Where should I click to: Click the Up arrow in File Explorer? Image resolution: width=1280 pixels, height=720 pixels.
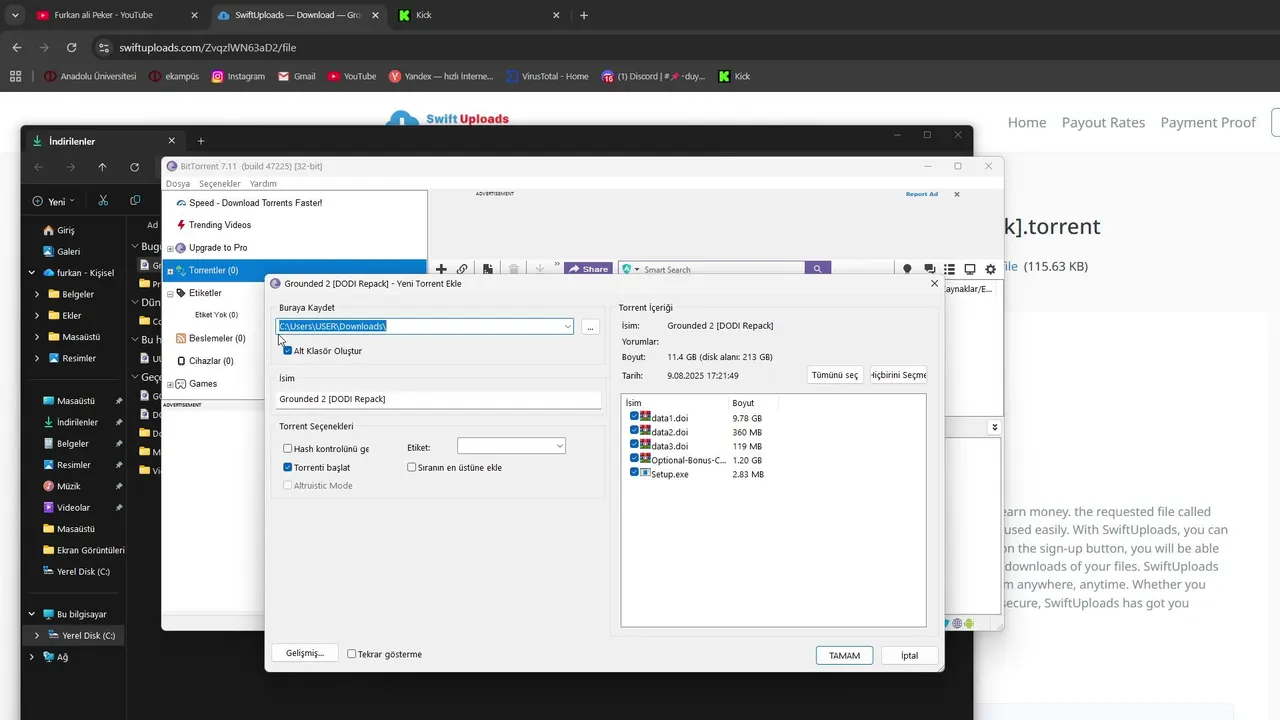pyautogui.click(x=102, y=167)
